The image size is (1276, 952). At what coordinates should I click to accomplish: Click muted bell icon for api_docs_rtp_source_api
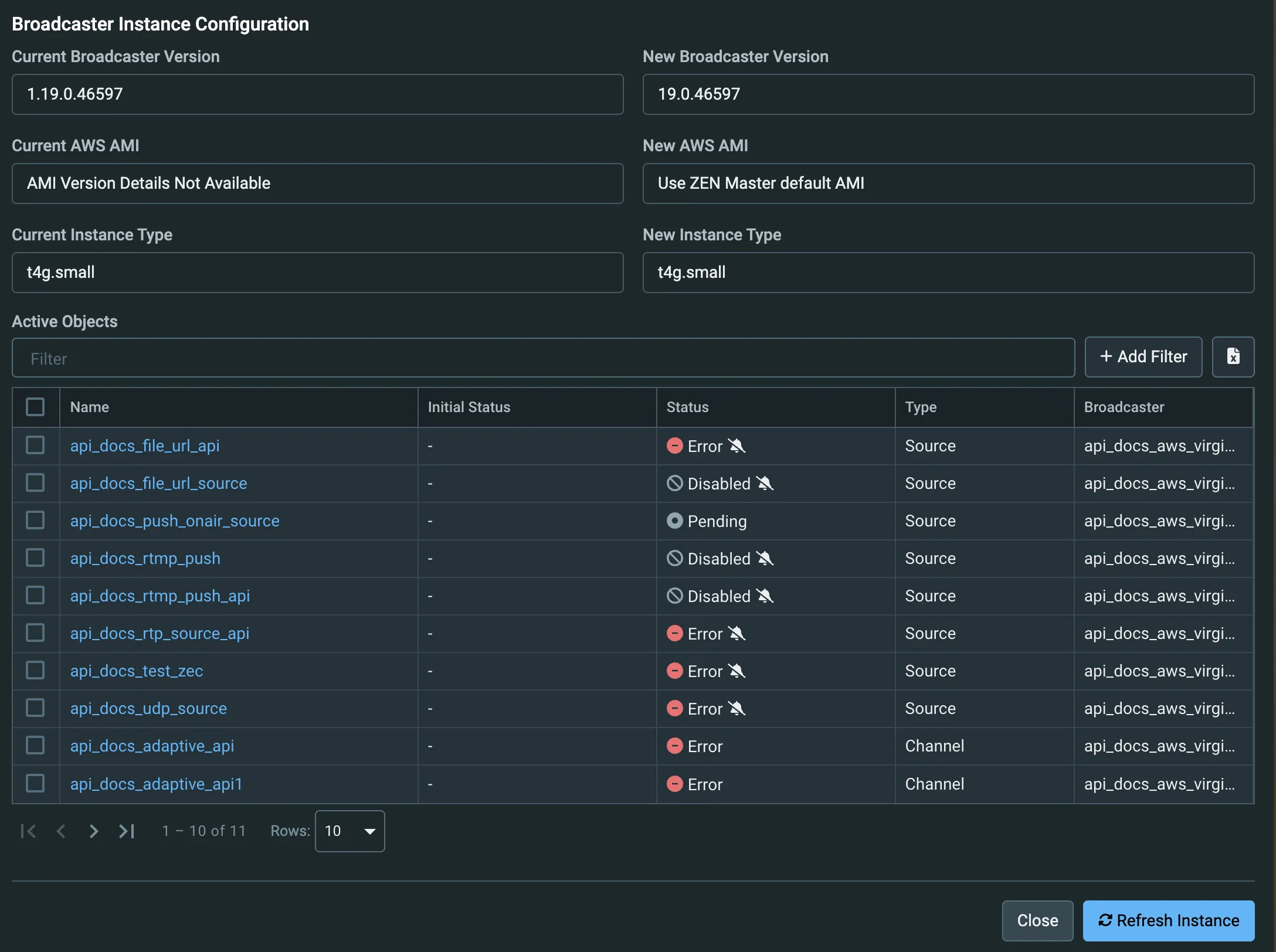737,634
